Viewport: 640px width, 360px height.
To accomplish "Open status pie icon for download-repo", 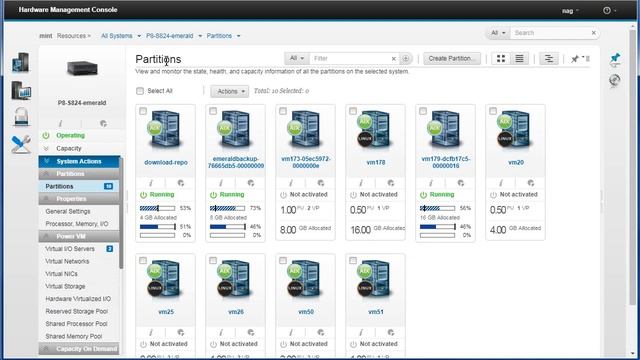I will pyautogui.click(x=180, y=183).
